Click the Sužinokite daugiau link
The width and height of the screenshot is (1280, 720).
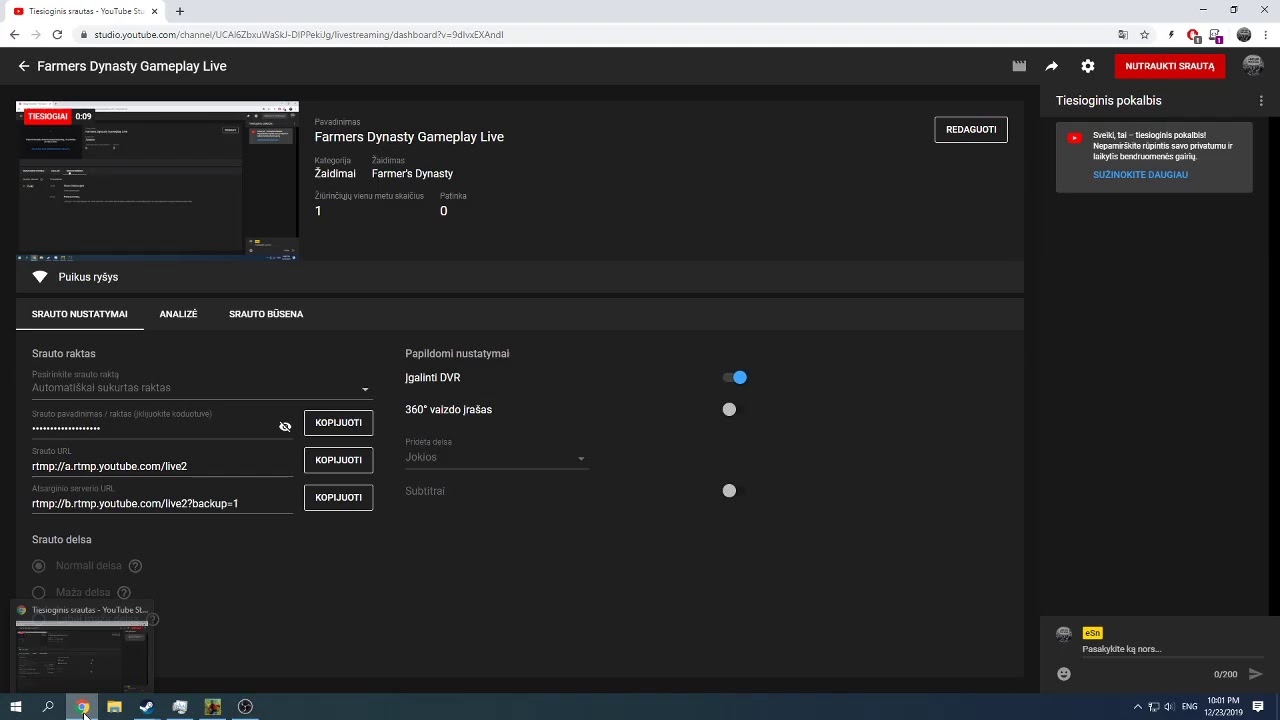(1140, 175)
